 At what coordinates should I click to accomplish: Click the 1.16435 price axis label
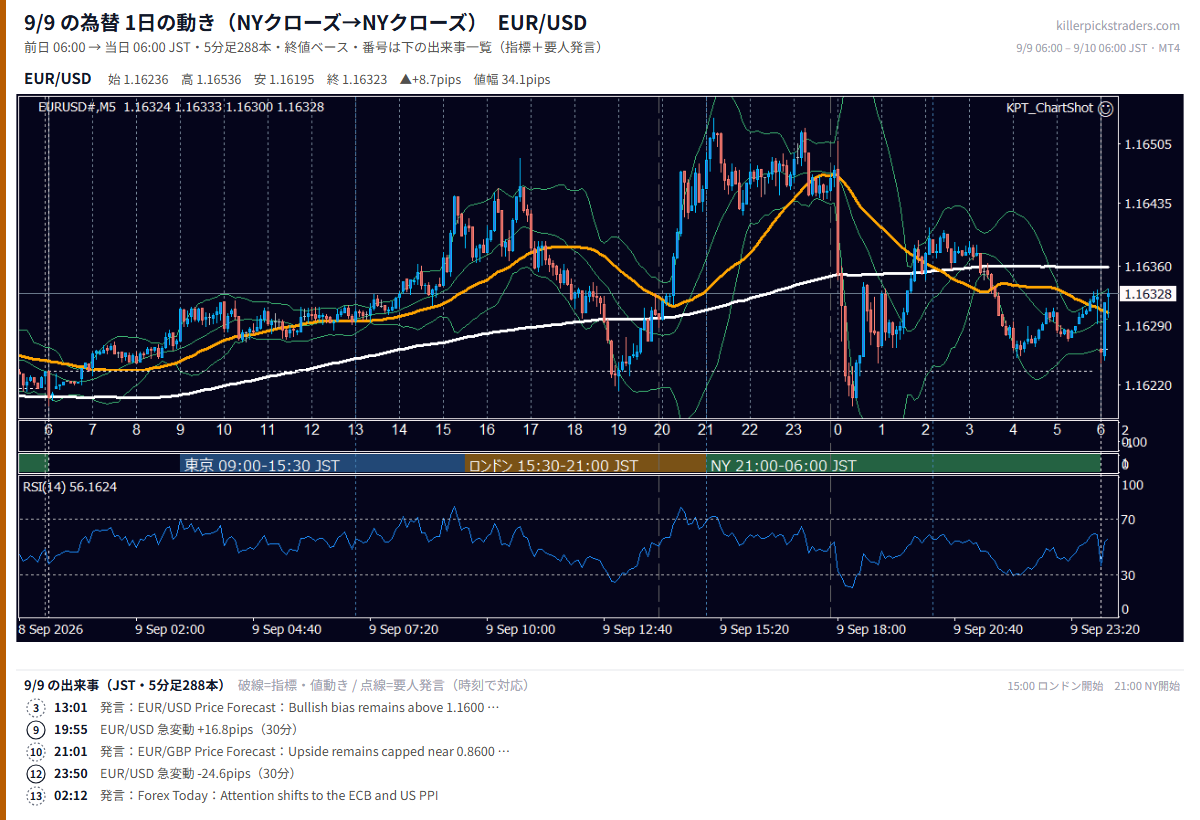tap(1146, 204)
